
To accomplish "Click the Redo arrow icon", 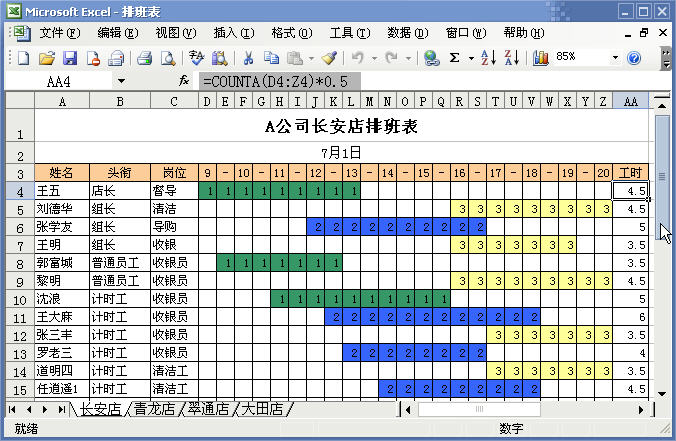I will coord(391,58).
